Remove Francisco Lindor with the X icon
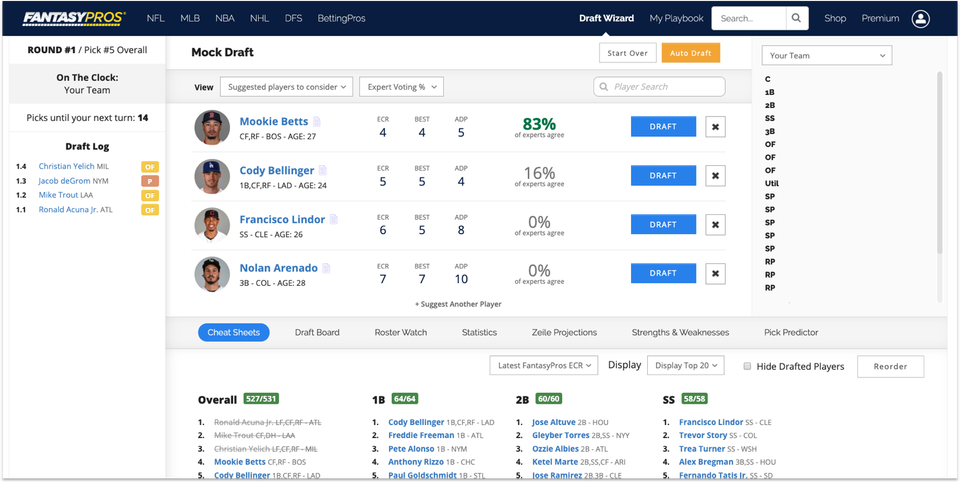The image size is (960, 482). 715,225
